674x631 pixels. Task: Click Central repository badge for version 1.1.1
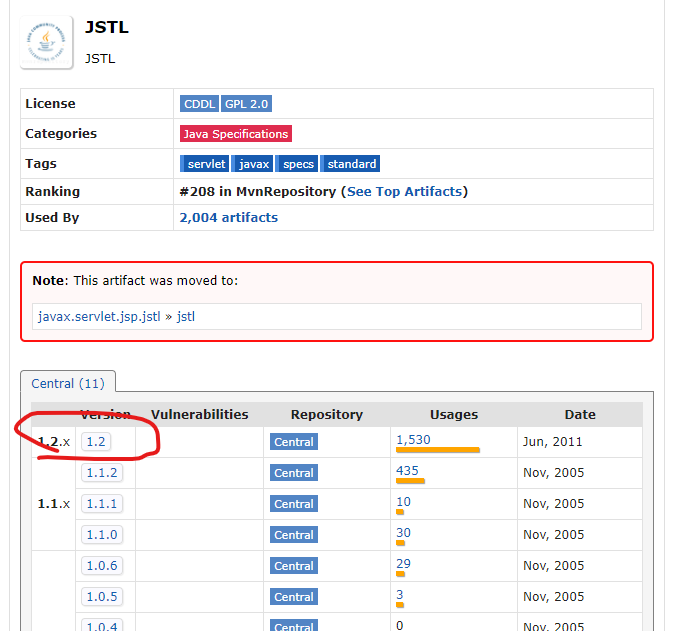click(294, 504)
